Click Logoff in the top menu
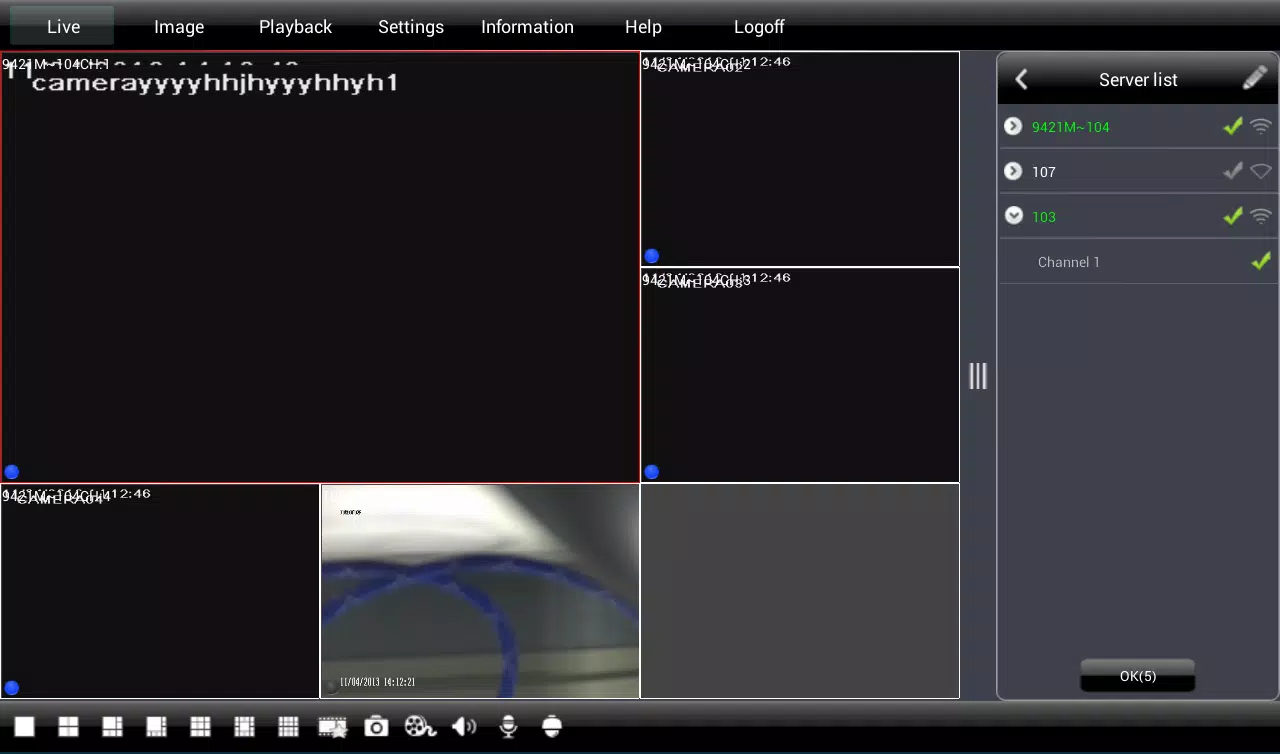The height and width of the screenshot is (754, 1280). tap(759, 27)
